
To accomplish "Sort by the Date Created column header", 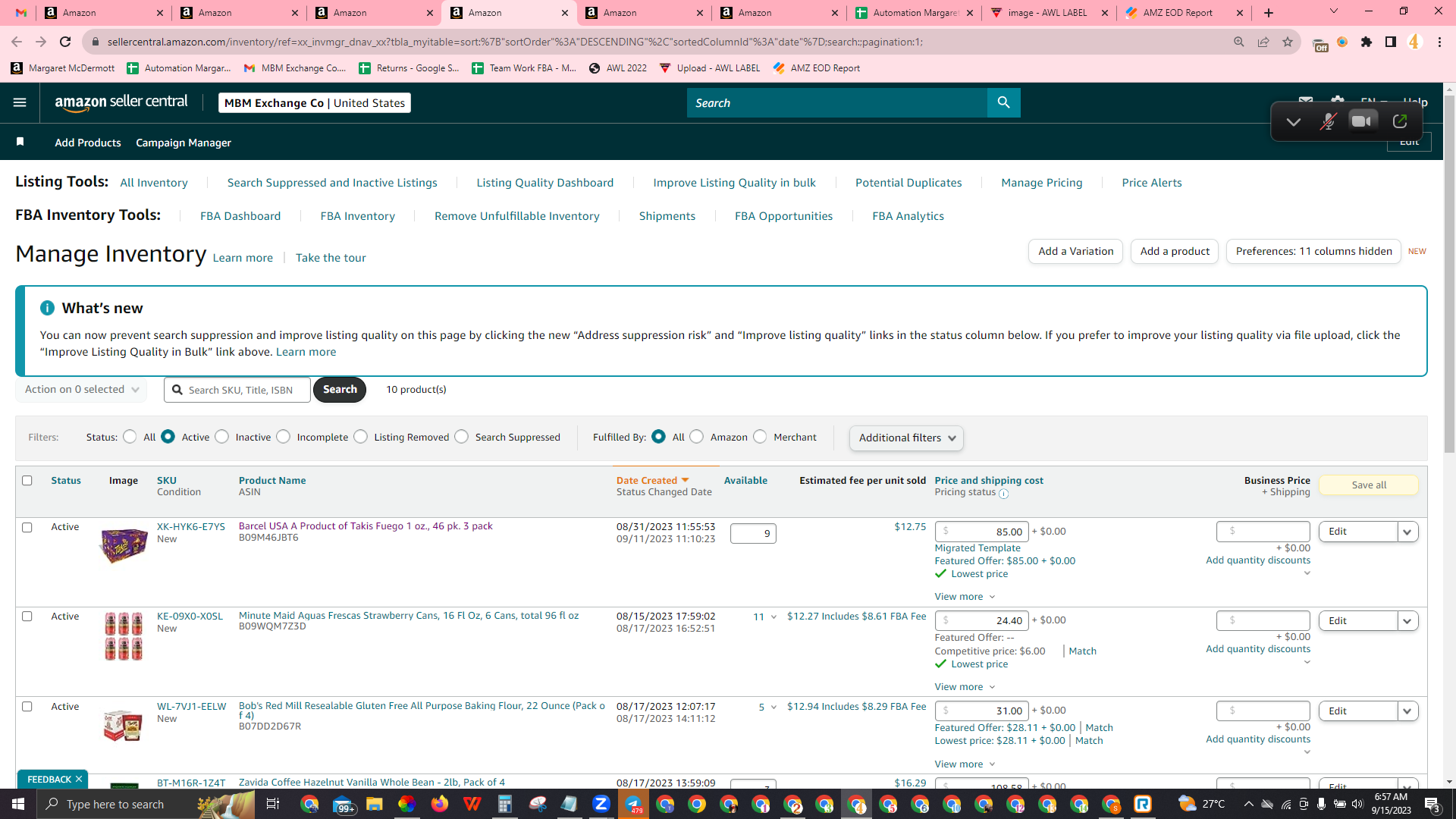I will (x=652, y=480).
